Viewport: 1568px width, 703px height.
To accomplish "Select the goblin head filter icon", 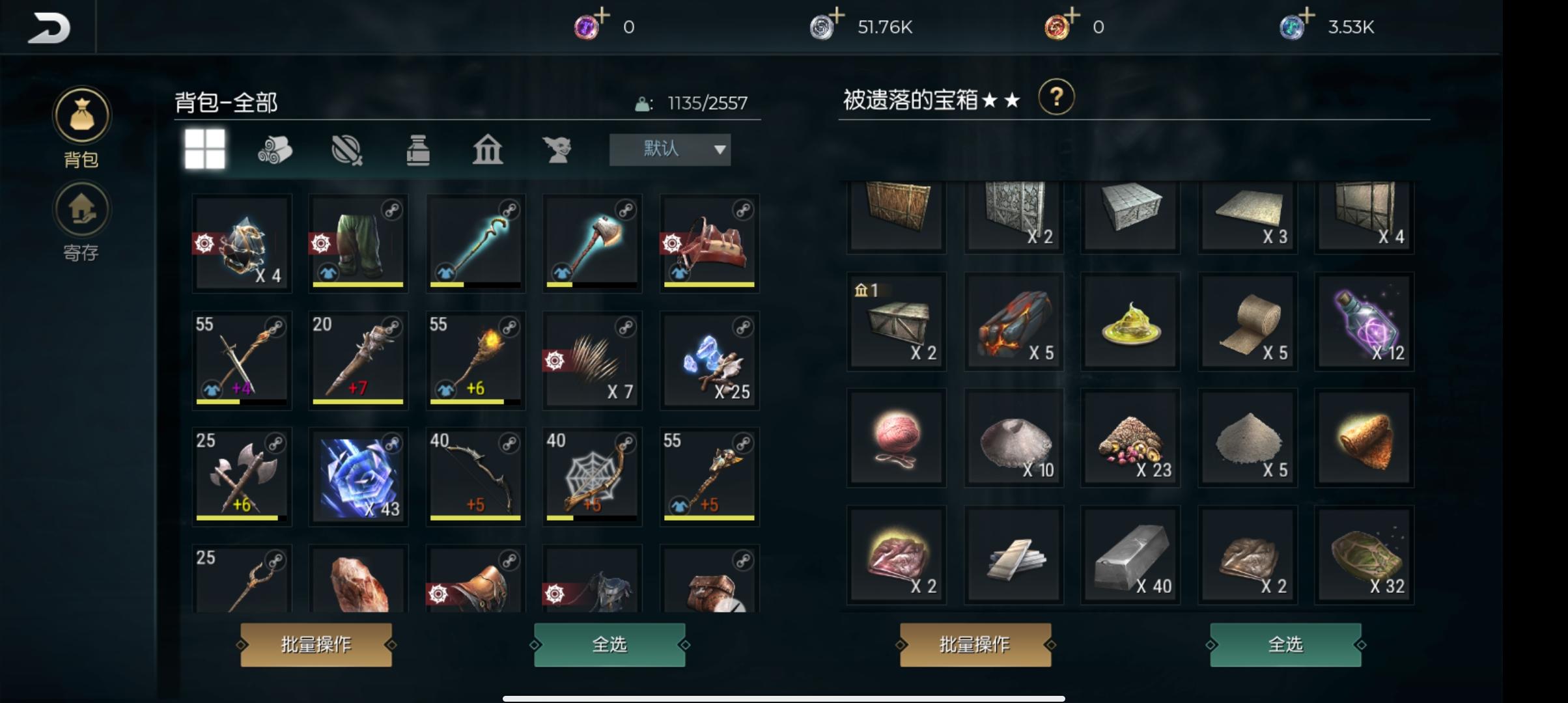I will coord(557,150).
